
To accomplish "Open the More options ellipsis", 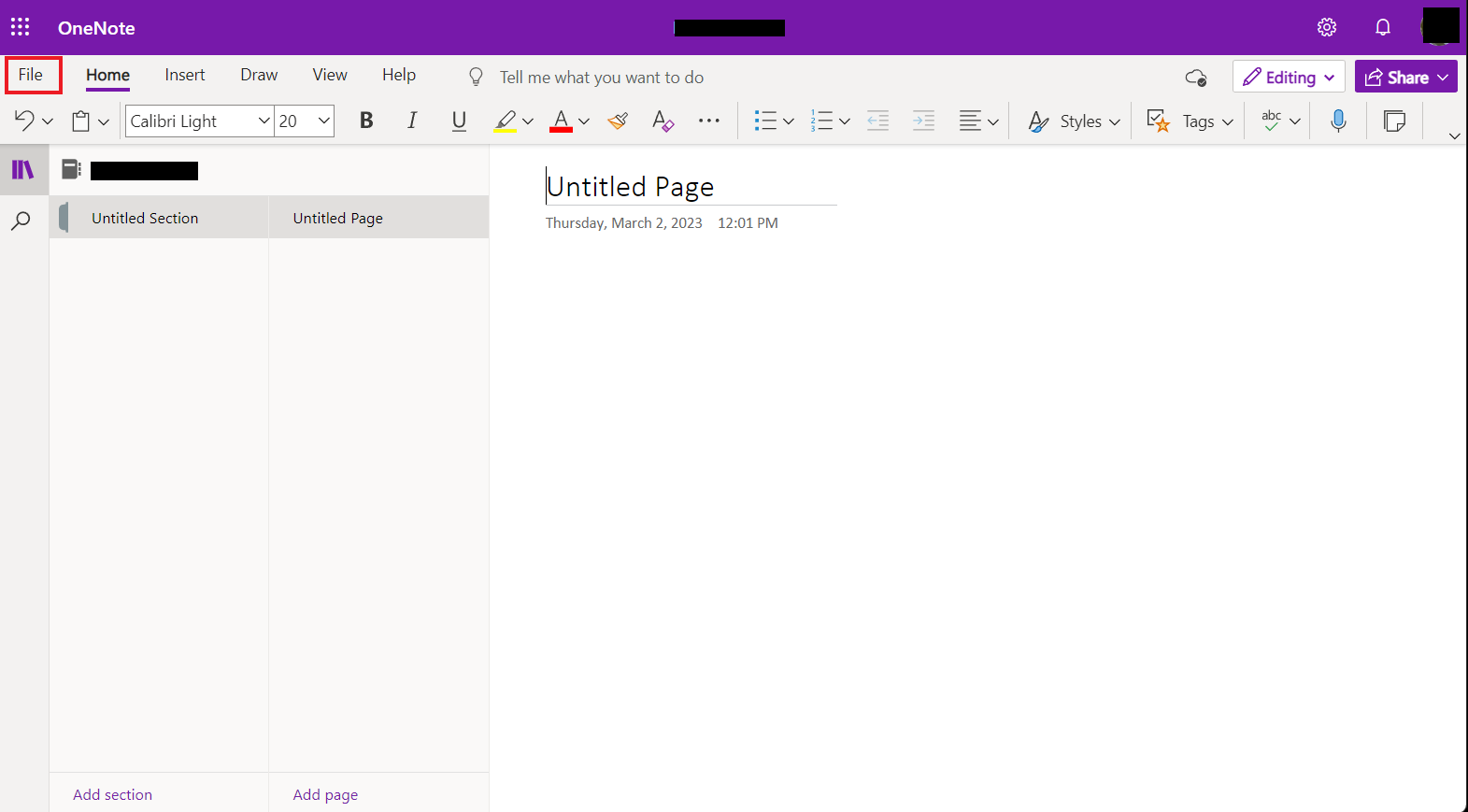I will tap(709, 121).
